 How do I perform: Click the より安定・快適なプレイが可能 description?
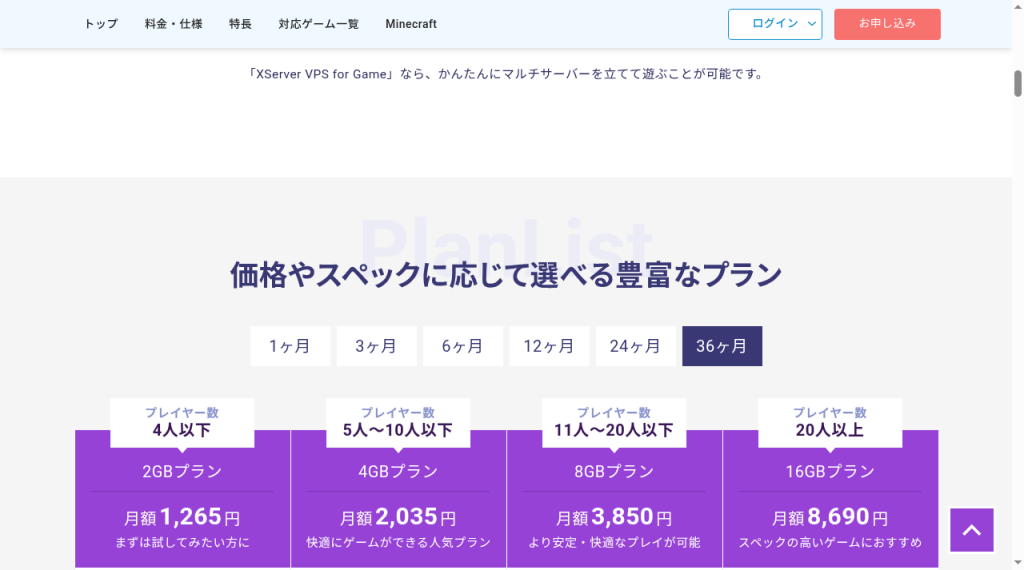click(614, 543)
